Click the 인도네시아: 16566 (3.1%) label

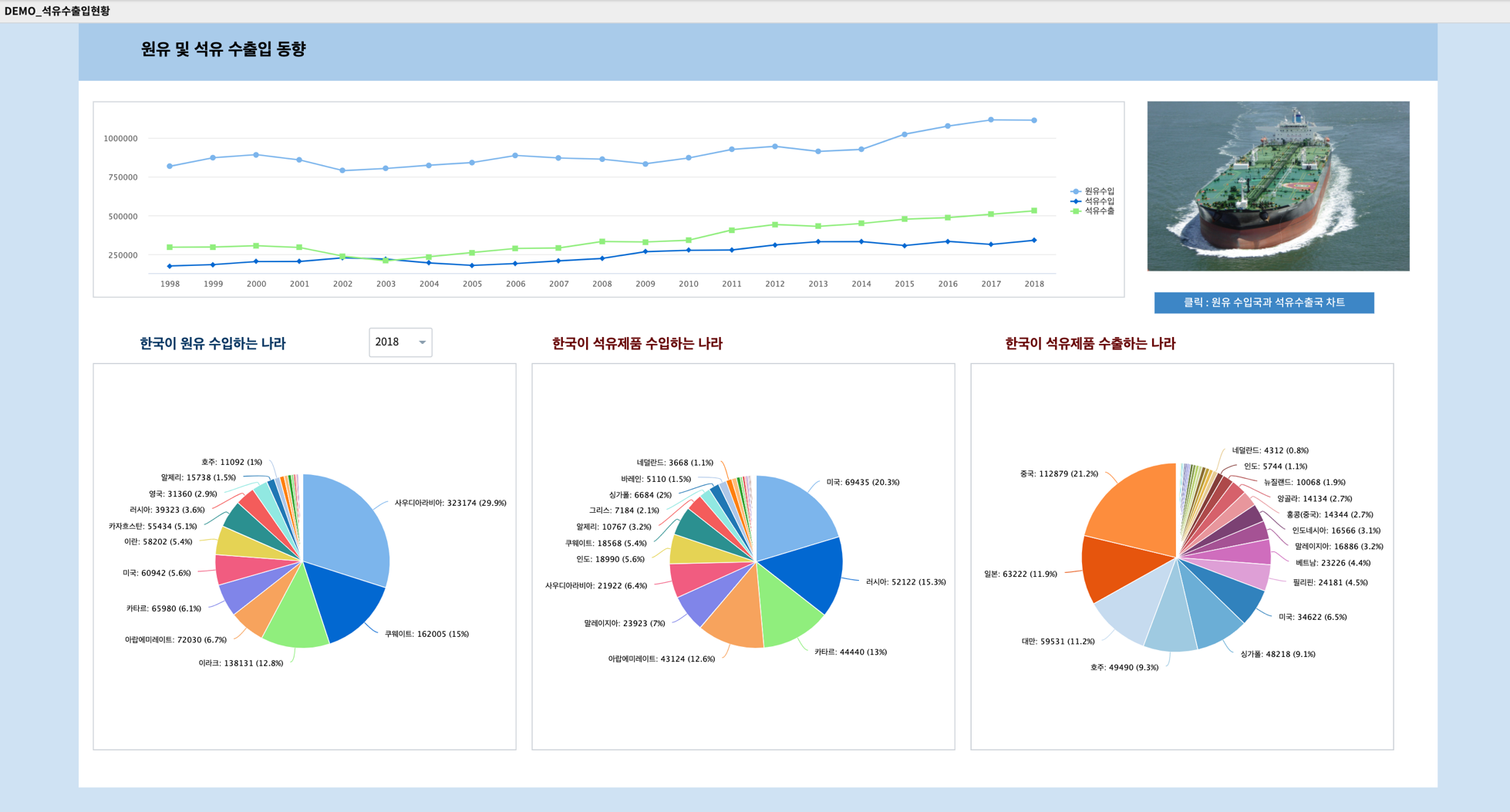1336,531
